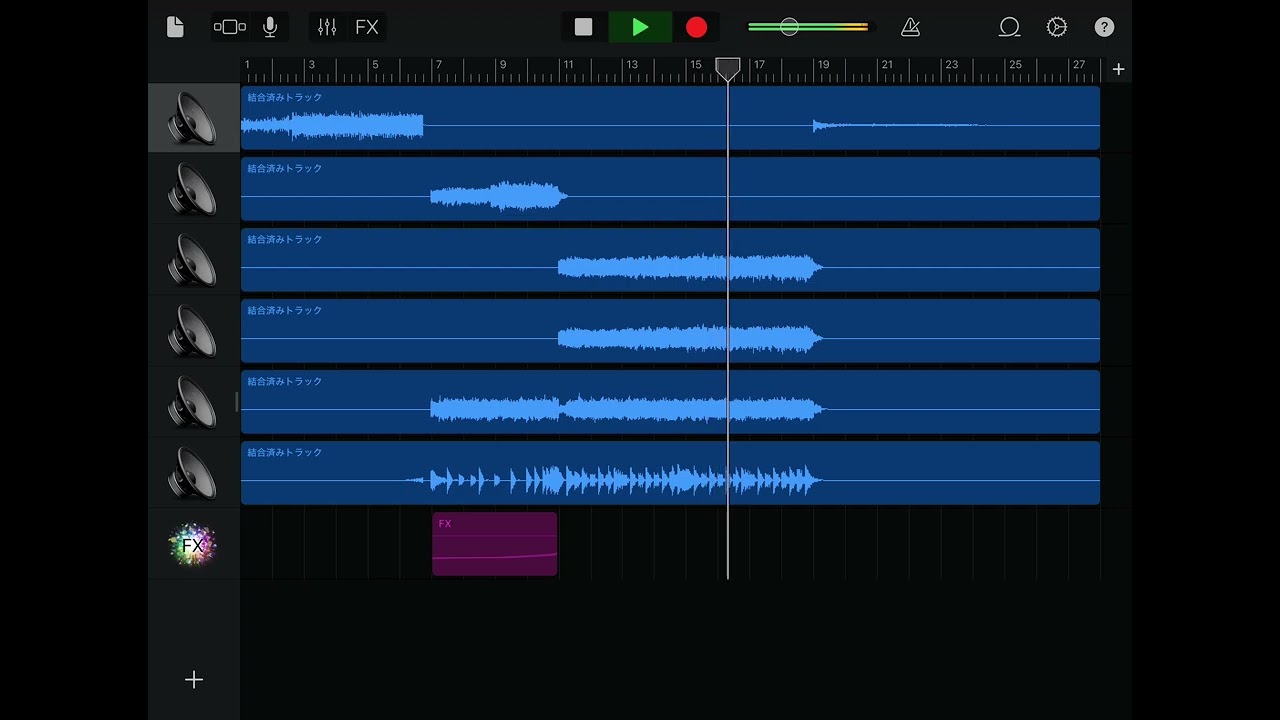The height and width of the screenshot is (720, 1280).
Task: Select the fourth audio track speaker icon
Action: (193, 331)
